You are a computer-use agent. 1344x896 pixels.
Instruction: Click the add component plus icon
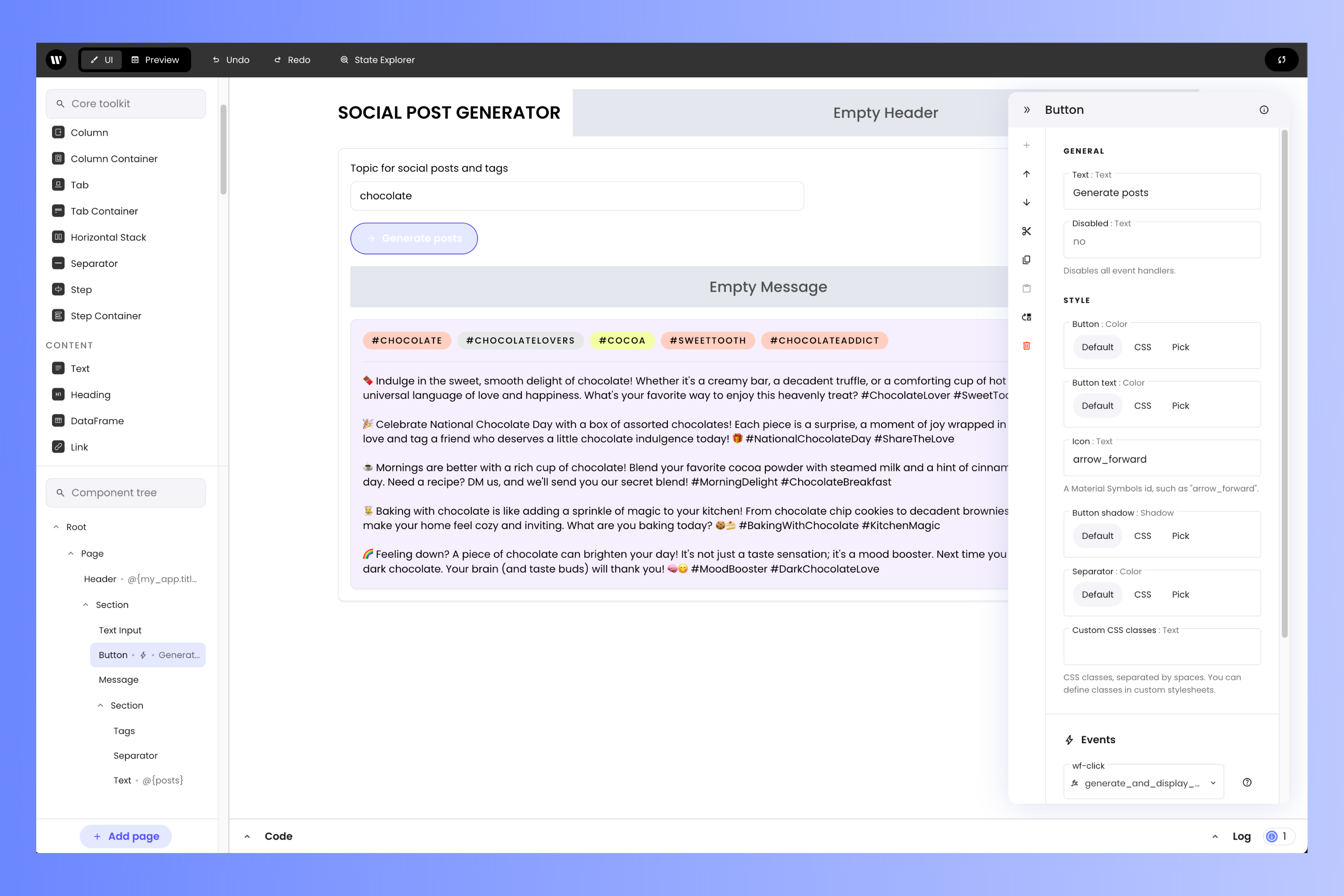point(1027,145)
